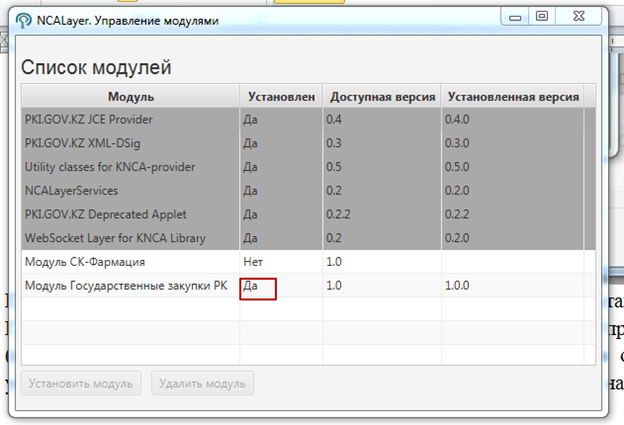
Task: Select WebSocket Layer for KNCA Library
Action: tap(308, 238)
